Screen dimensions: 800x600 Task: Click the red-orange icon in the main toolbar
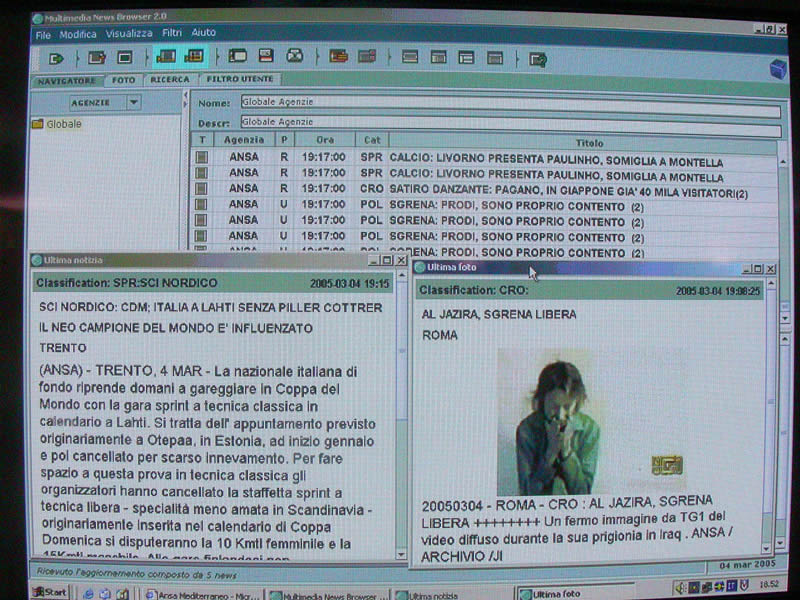[339, 57]
